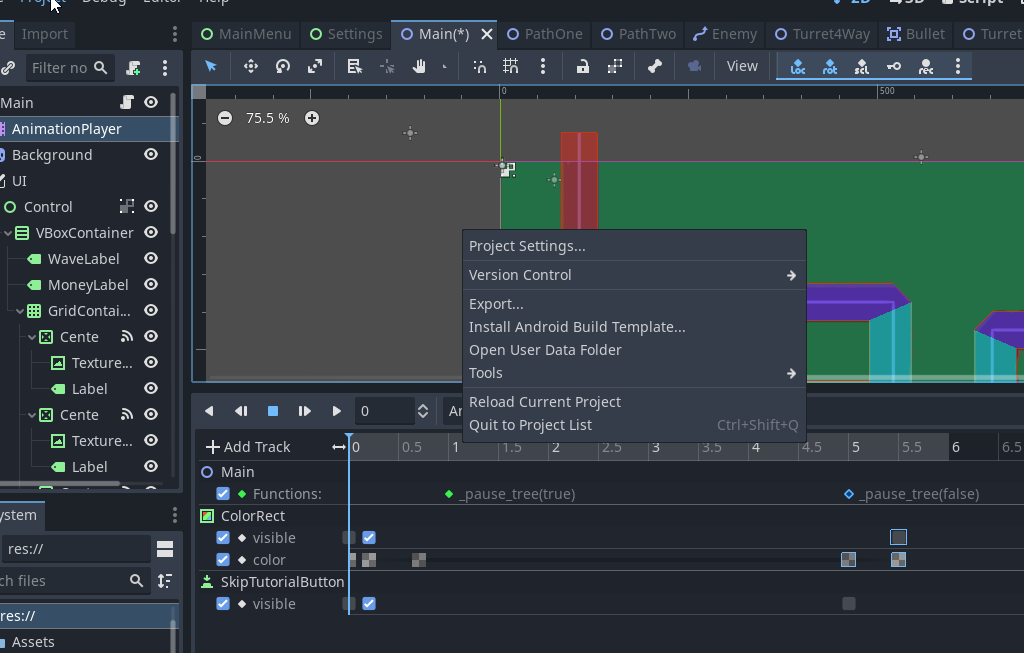Switch to the Enemy scene tab
This screenshot has width=1024, height=653.
(725, 34)
